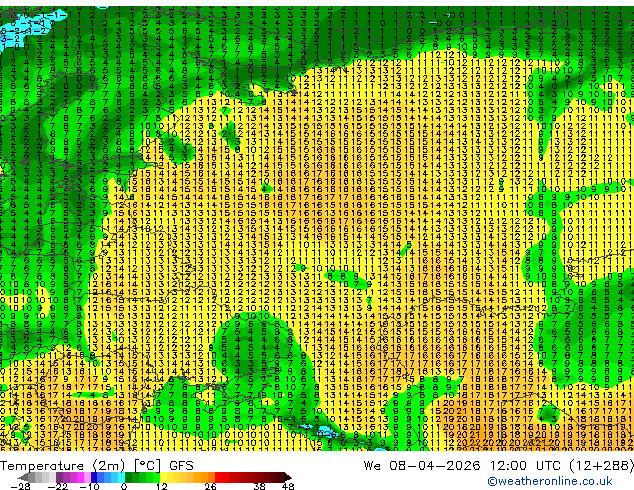The height and width of the screenshot is (490, 634).
Task: Click the legend value '12'
Action: click(162, 486)
